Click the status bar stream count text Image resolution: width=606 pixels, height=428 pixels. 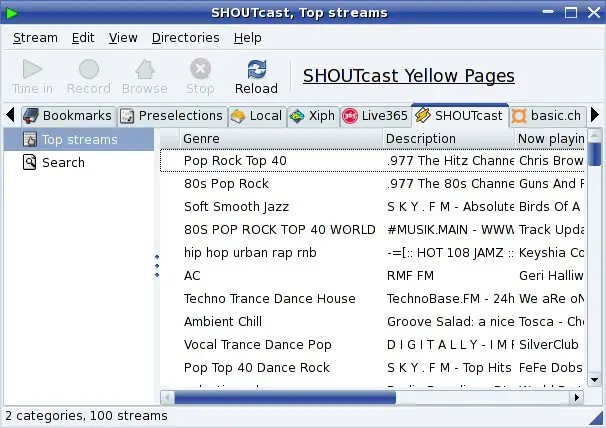86,416
